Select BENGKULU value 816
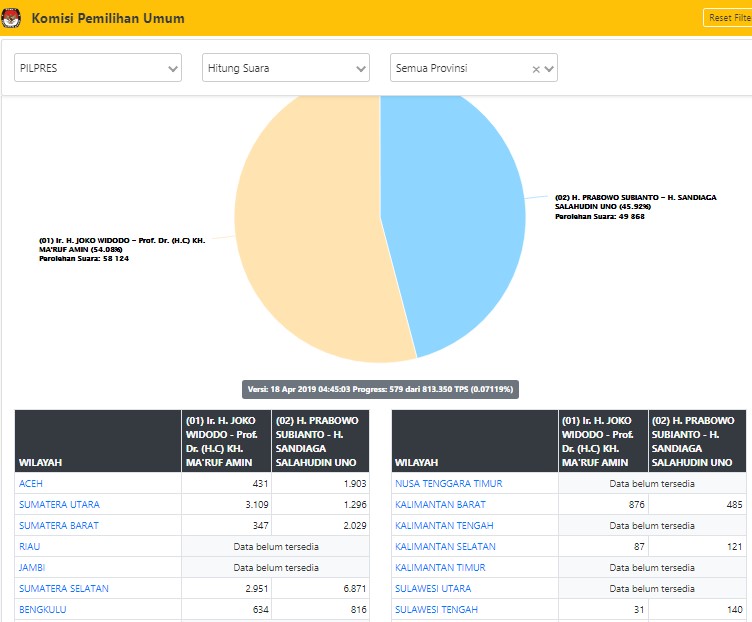 (x=359, y=610)
